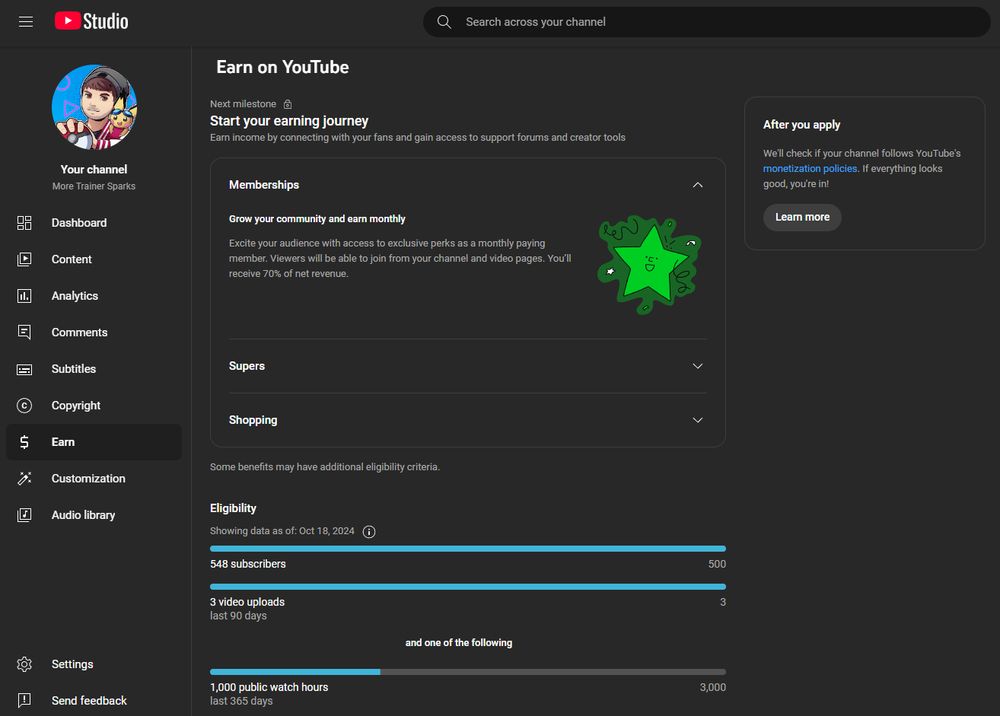
Task: Click the subscribers progress bar
Action: pyautogui.click(x=467, y=549)
